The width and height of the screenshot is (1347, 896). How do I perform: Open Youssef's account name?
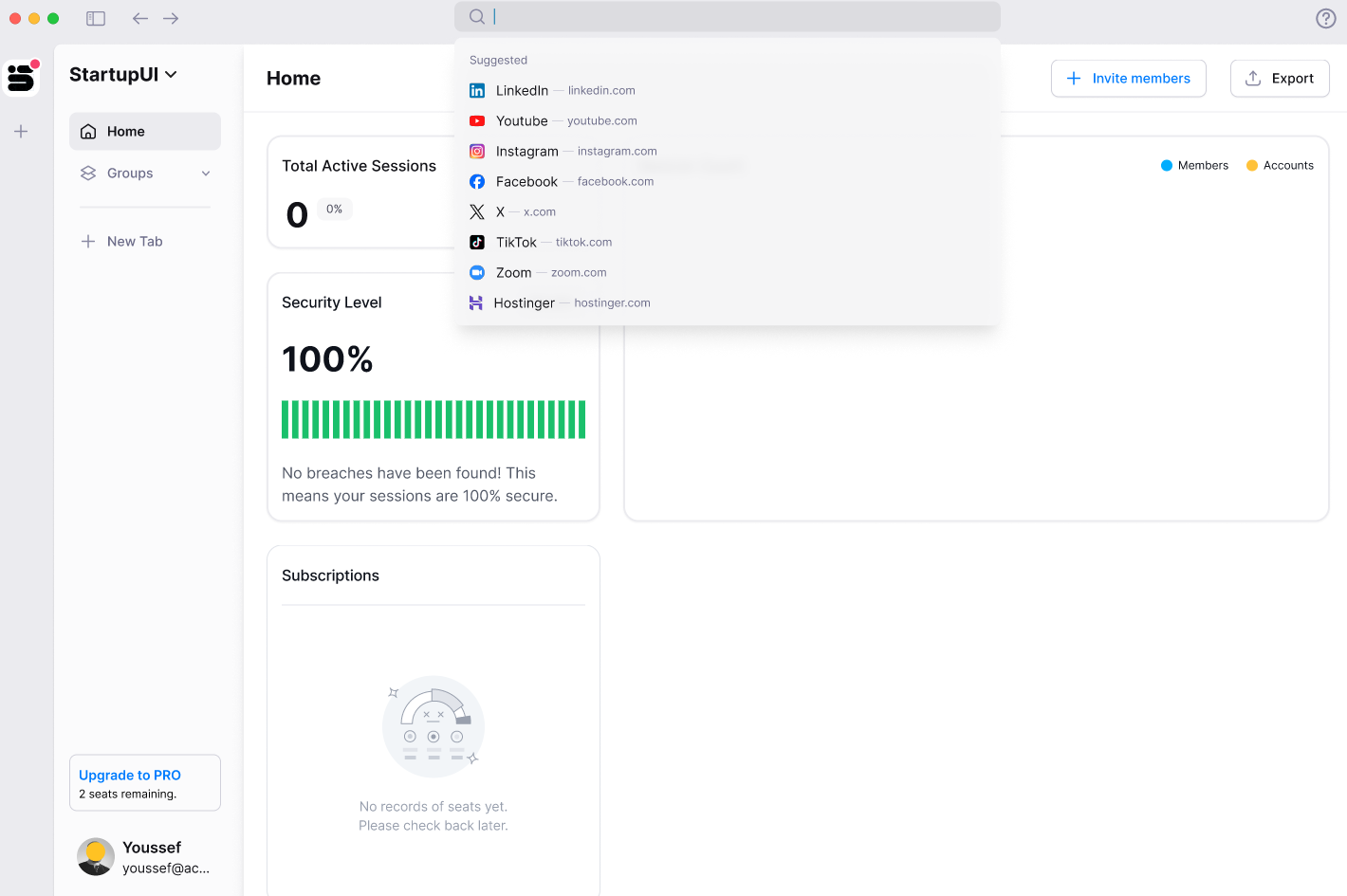152,848
